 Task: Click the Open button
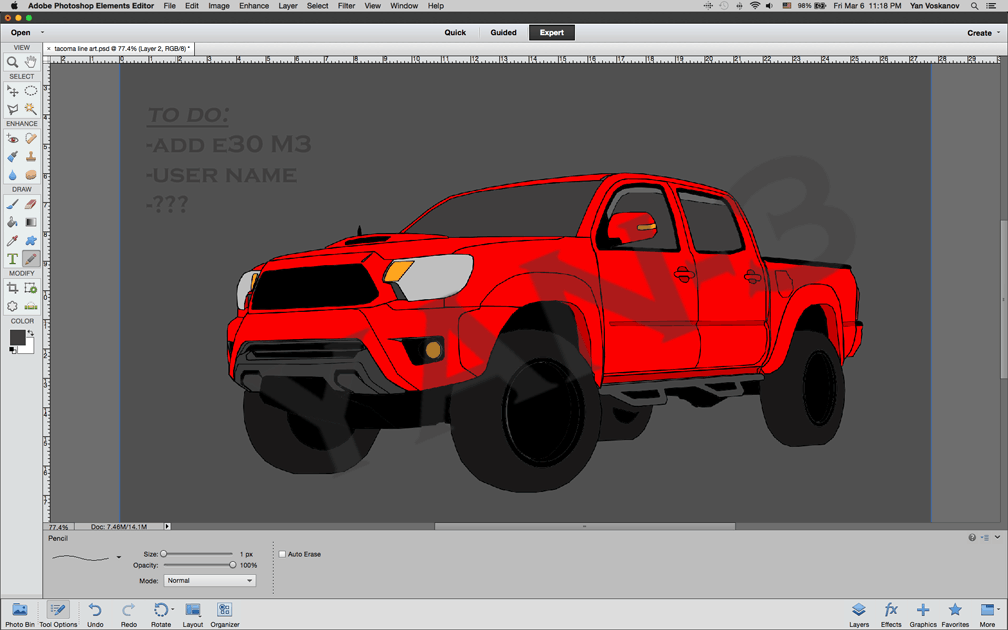click(x=21, y=33)
